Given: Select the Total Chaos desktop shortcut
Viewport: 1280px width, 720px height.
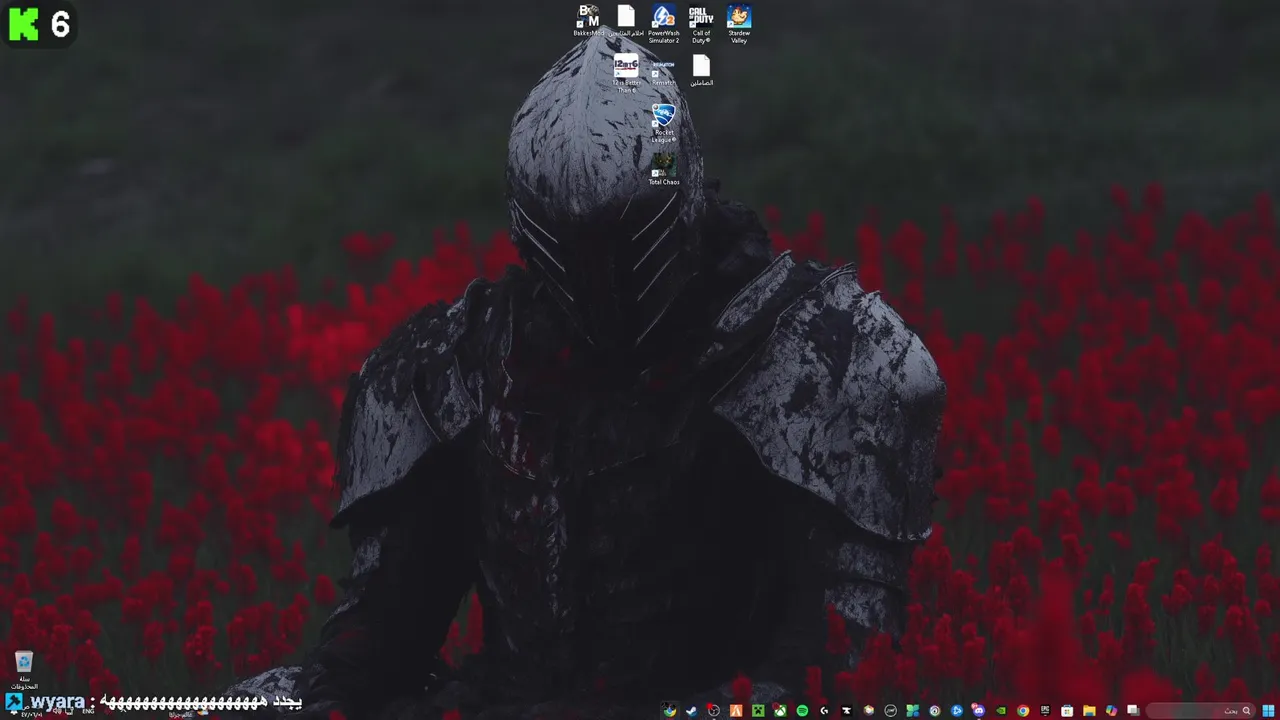Looking at the screenshot, I should tap(664, 167).
